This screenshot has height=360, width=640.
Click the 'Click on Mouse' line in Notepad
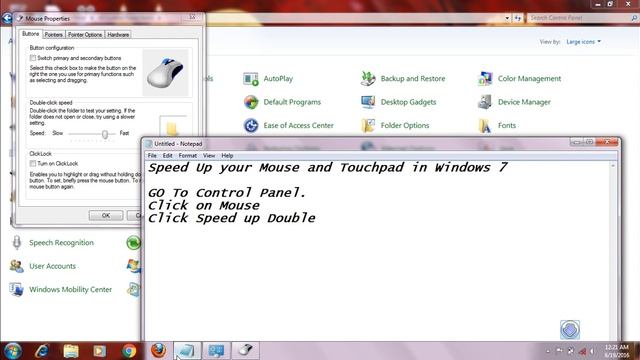tap(204, 205)
